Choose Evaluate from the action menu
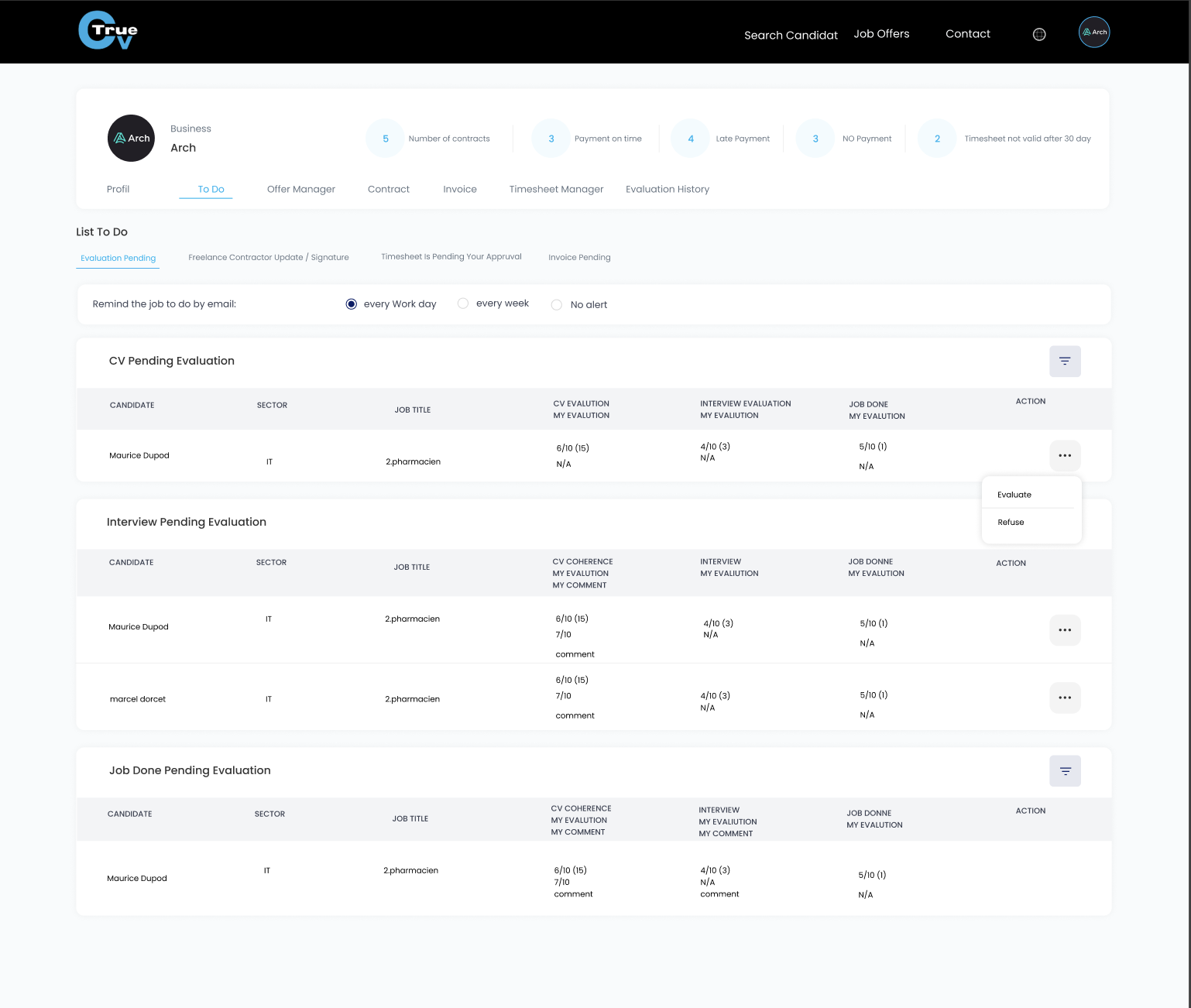1191x1008 pixels. (x=1014, y=495)
